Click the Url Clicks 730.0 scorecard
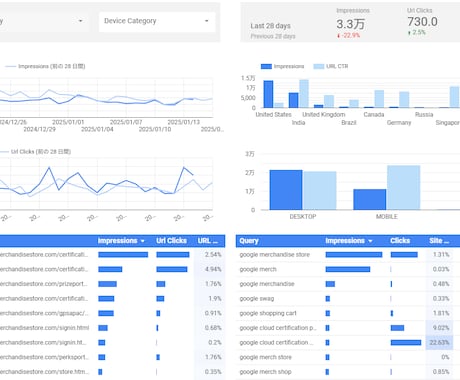Image resolution: width=460 pixels, height=380 pixels. [x=422, y=22]
